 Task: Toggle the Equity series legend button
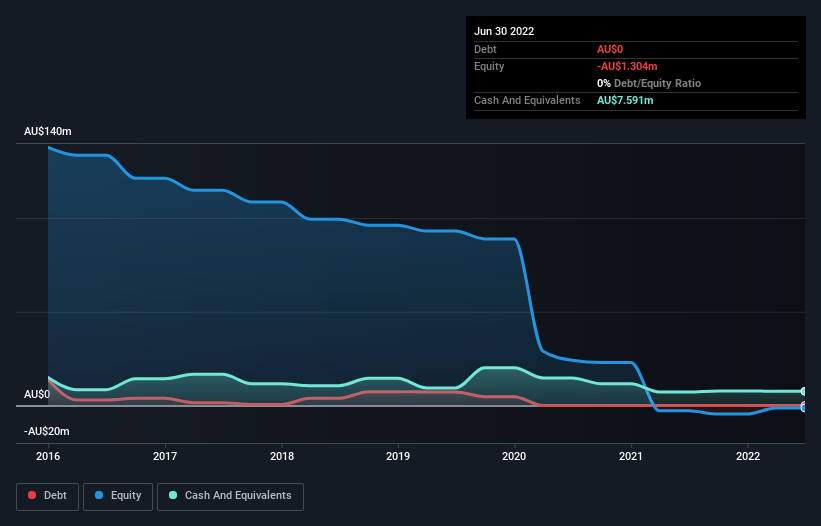(x=118, y=496)
